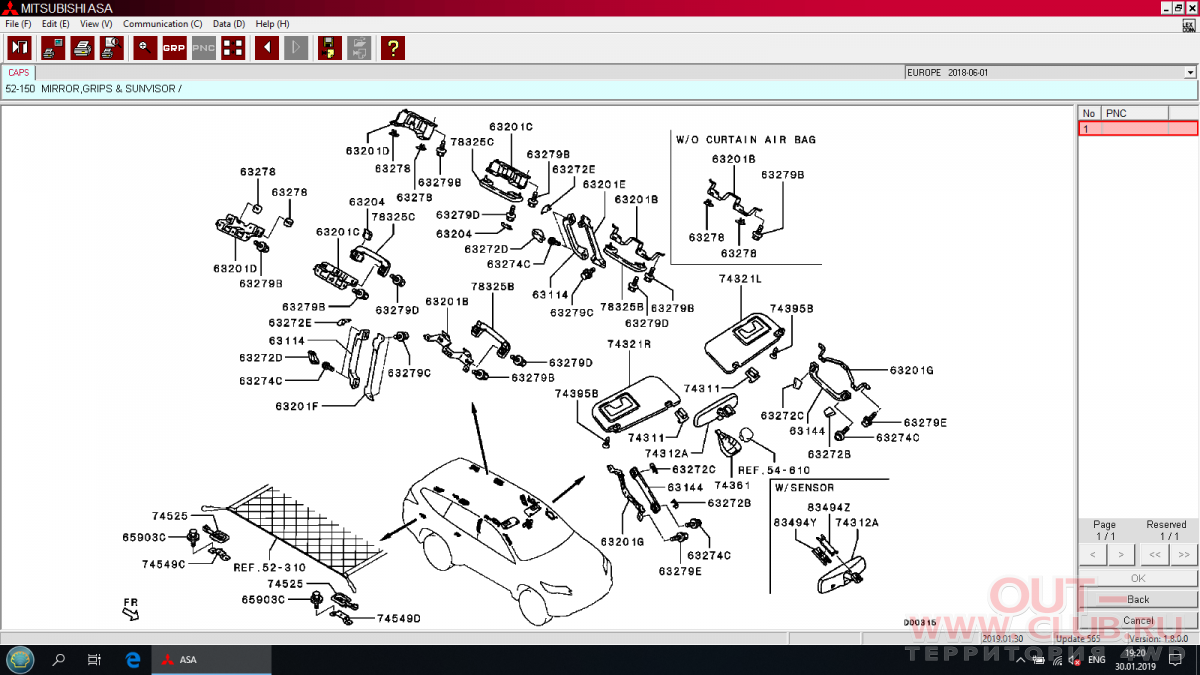
Task: Click the REF.52-310 reference label
Action: pyautogui.click(x=270, y=567)
